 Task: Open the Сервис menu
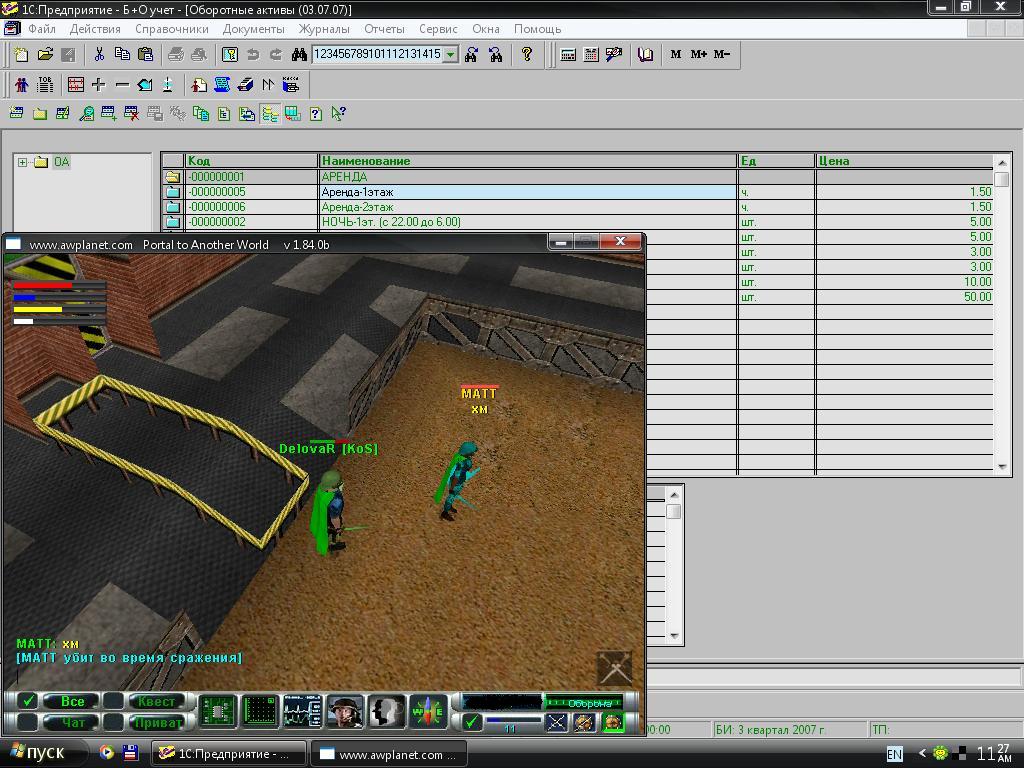pyautogui.click(x=438, y=29)
